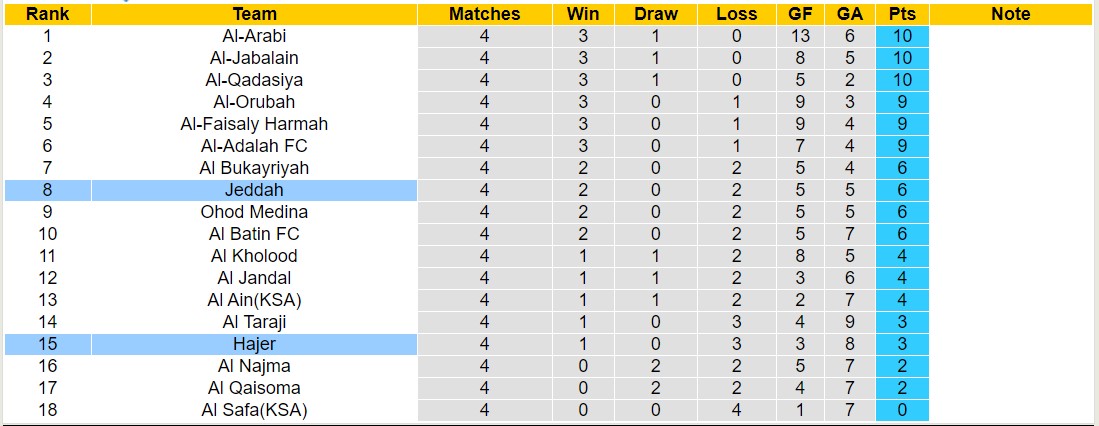Click the GF column header
The width and height of the screenshot is (1099, 426).
[x=800, y=14]
